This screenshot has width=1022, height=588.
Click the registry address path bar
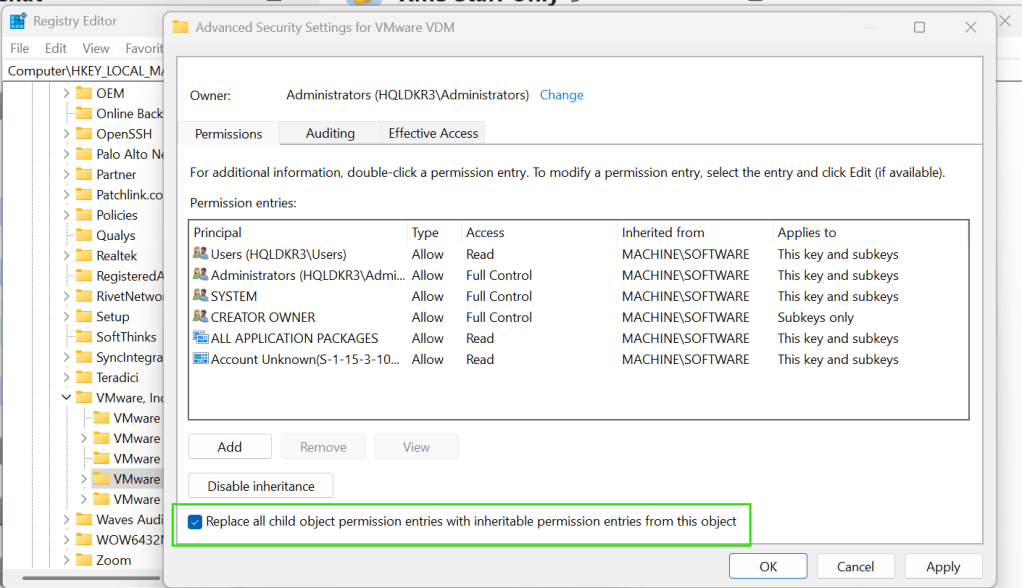(x=85, y=71)
